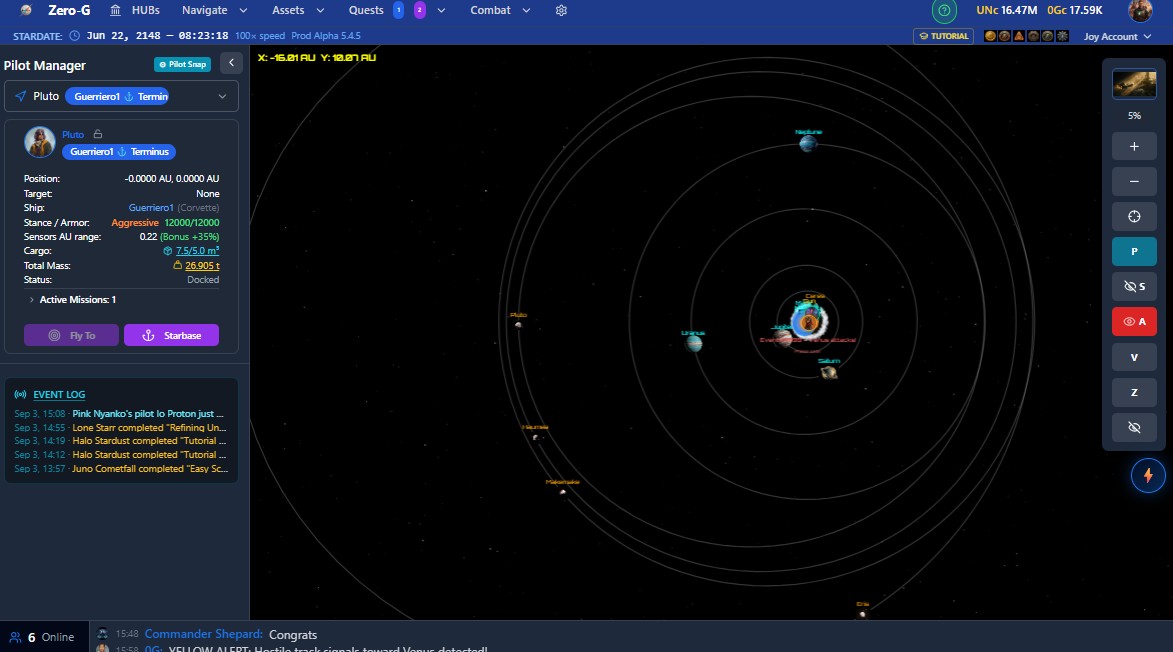Image resolution: width=1173 pixels, height=652 pixels.
Task: Open settings gear in top menu
Action: pyautogui.click(x=561, y=10)
